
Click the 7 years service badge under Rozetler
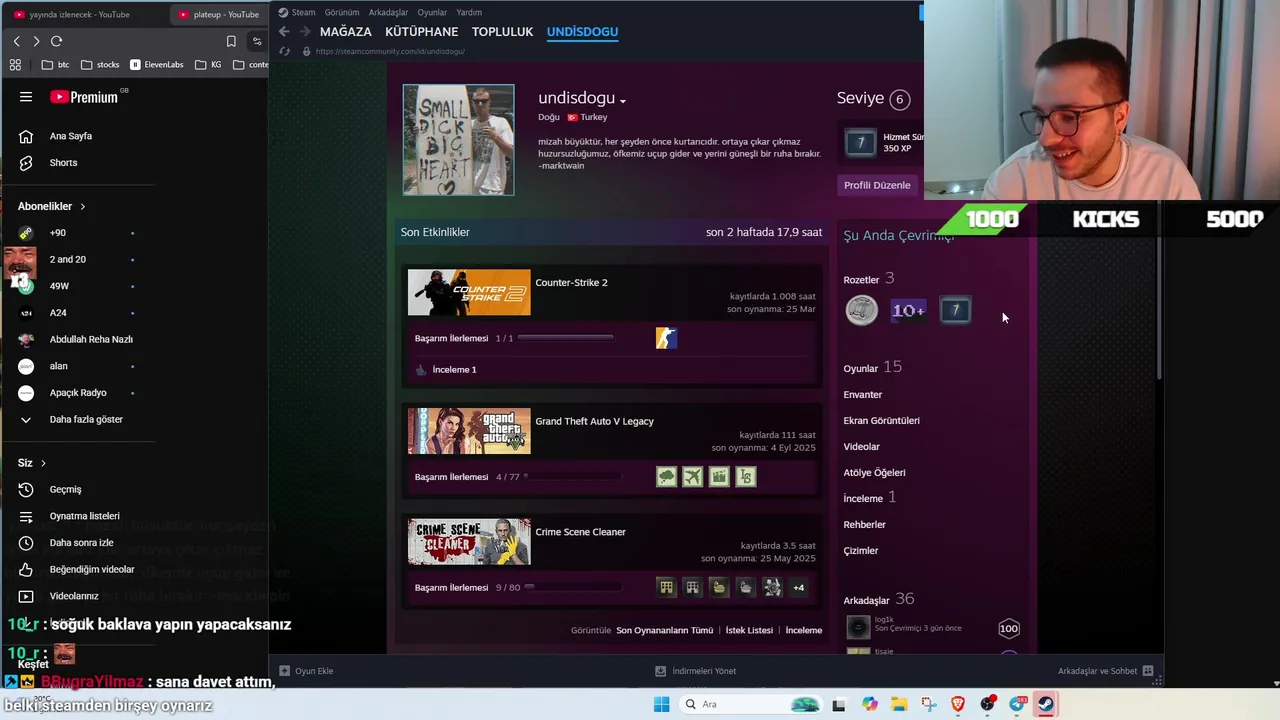pos(955,310)
